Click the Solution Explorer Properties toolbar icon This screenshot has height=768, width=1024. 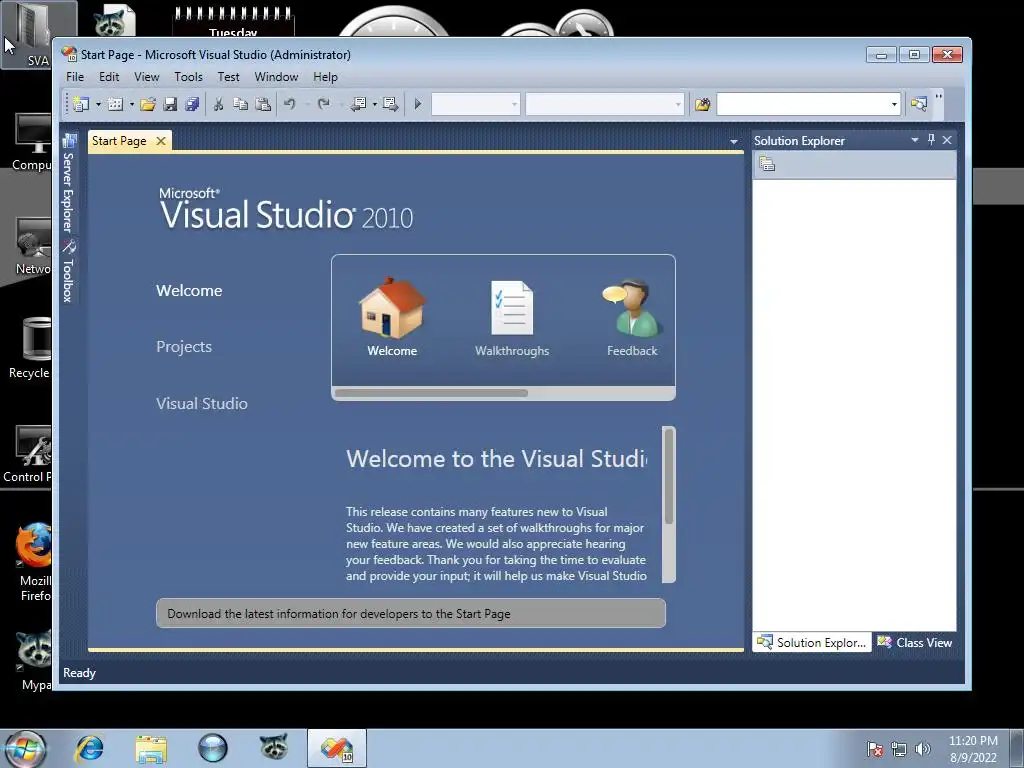pyautogui.click(x=767, y=165)
